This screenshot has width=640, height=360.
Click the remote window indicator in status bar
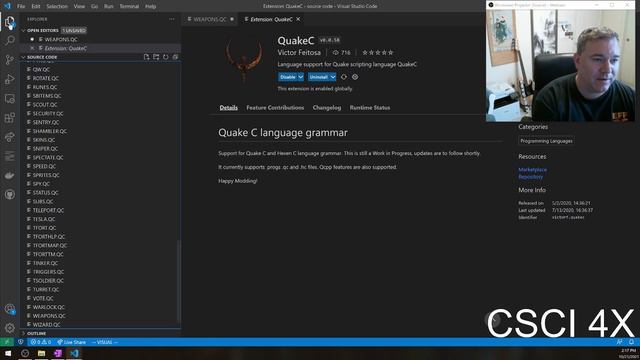point(7,342)
